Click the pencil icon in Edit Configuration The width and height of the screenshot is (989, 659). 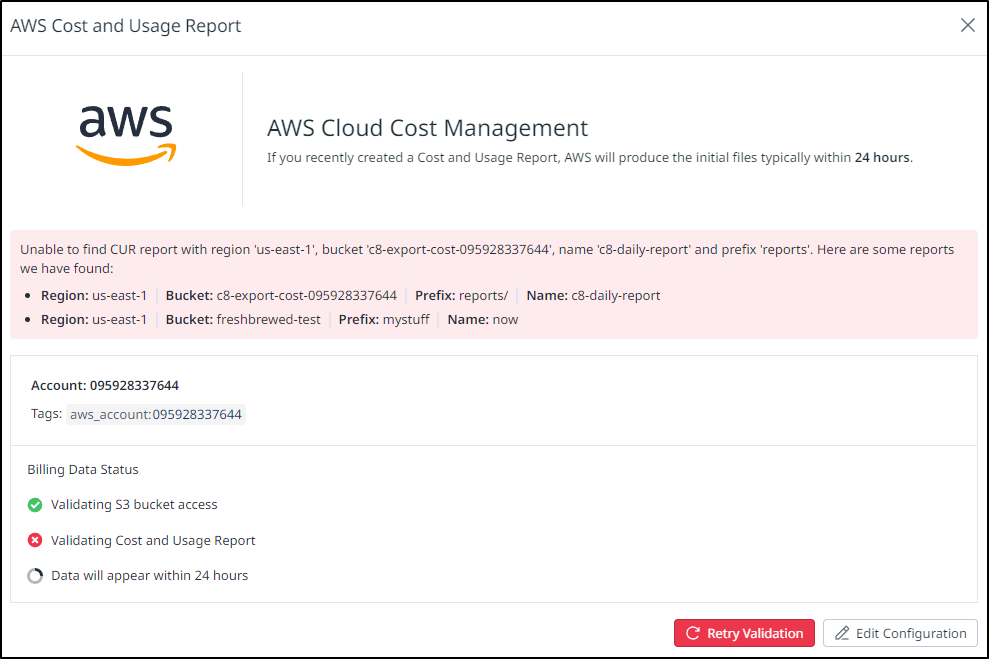842,633
